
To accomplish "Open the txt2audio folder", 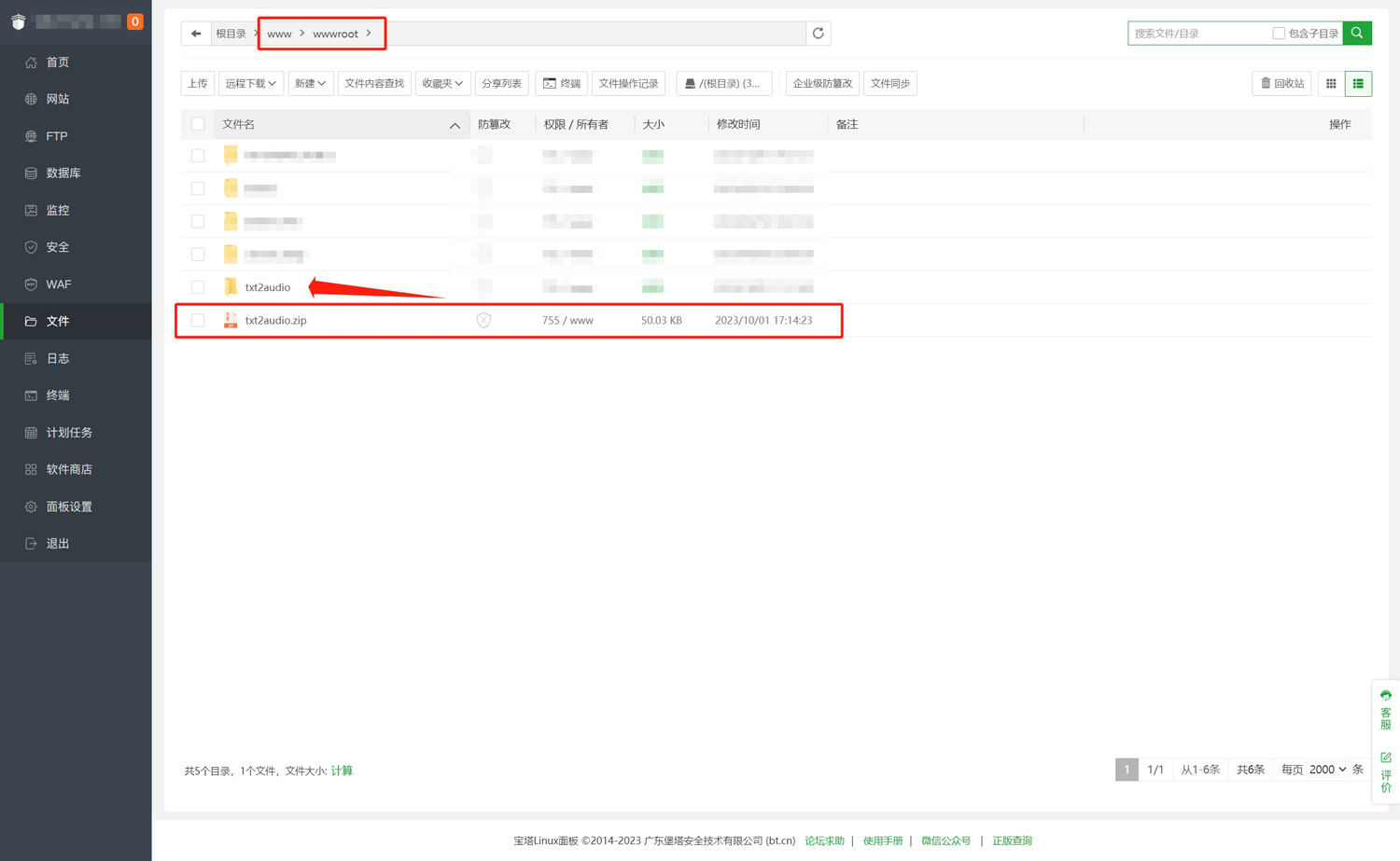I will (x=268, y=287).
